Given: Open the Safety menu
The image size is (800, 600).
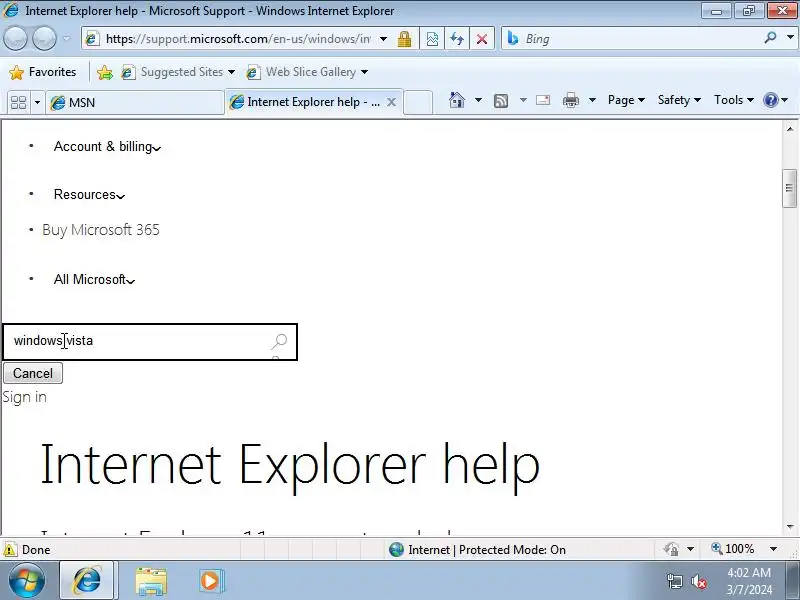Looking at the screenshot, I should [x=679, y=100].
